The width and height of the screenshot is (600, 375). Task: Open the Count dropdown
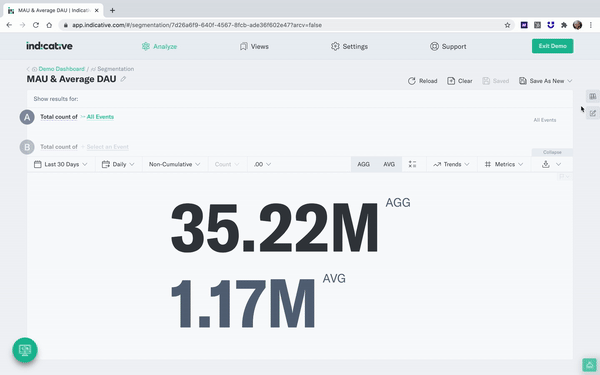pyautogui.click(x=227, y=164)
